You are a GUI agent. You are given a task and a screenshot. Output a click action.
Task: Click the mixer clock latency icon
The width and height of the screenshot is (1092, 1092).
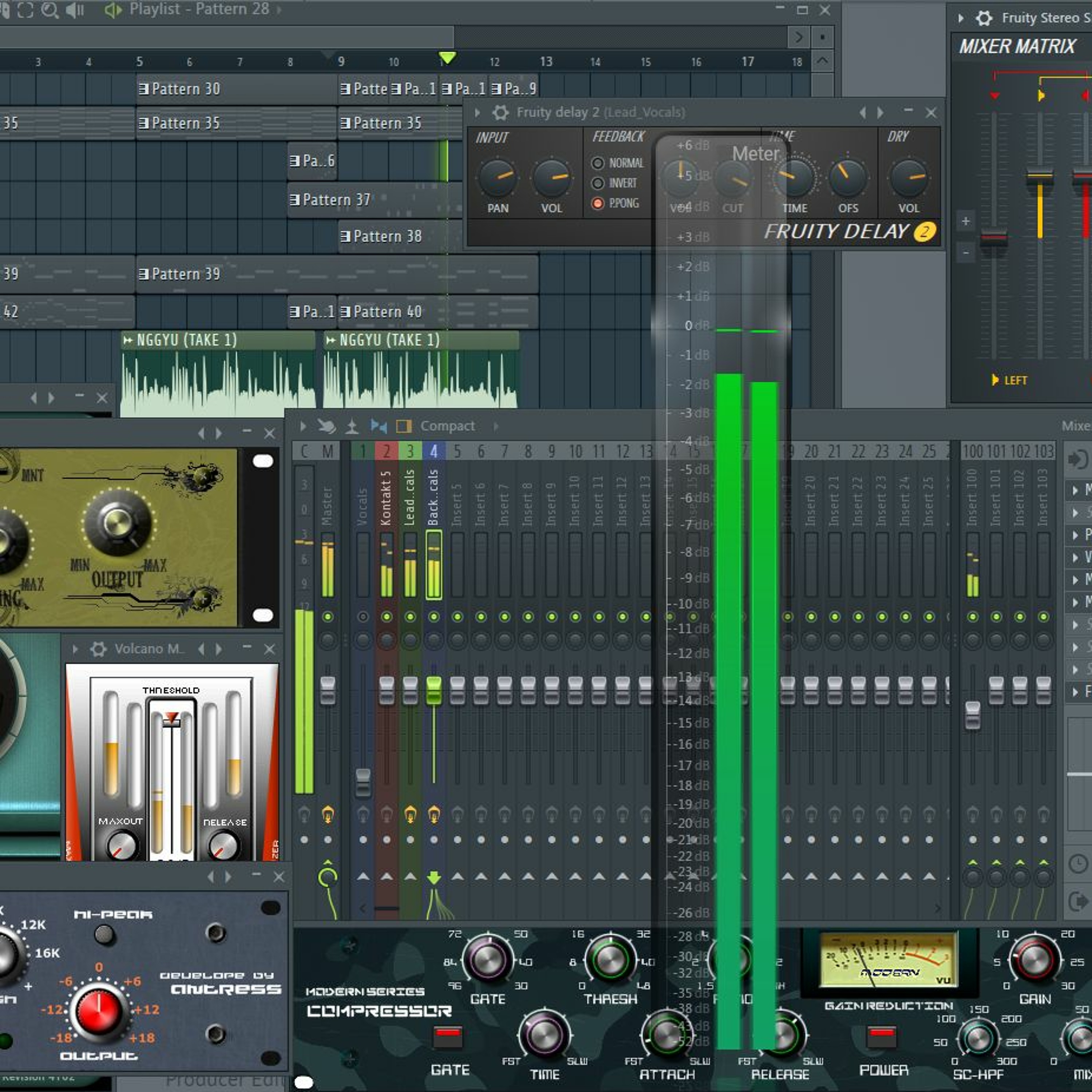(x=1078, y=864)
